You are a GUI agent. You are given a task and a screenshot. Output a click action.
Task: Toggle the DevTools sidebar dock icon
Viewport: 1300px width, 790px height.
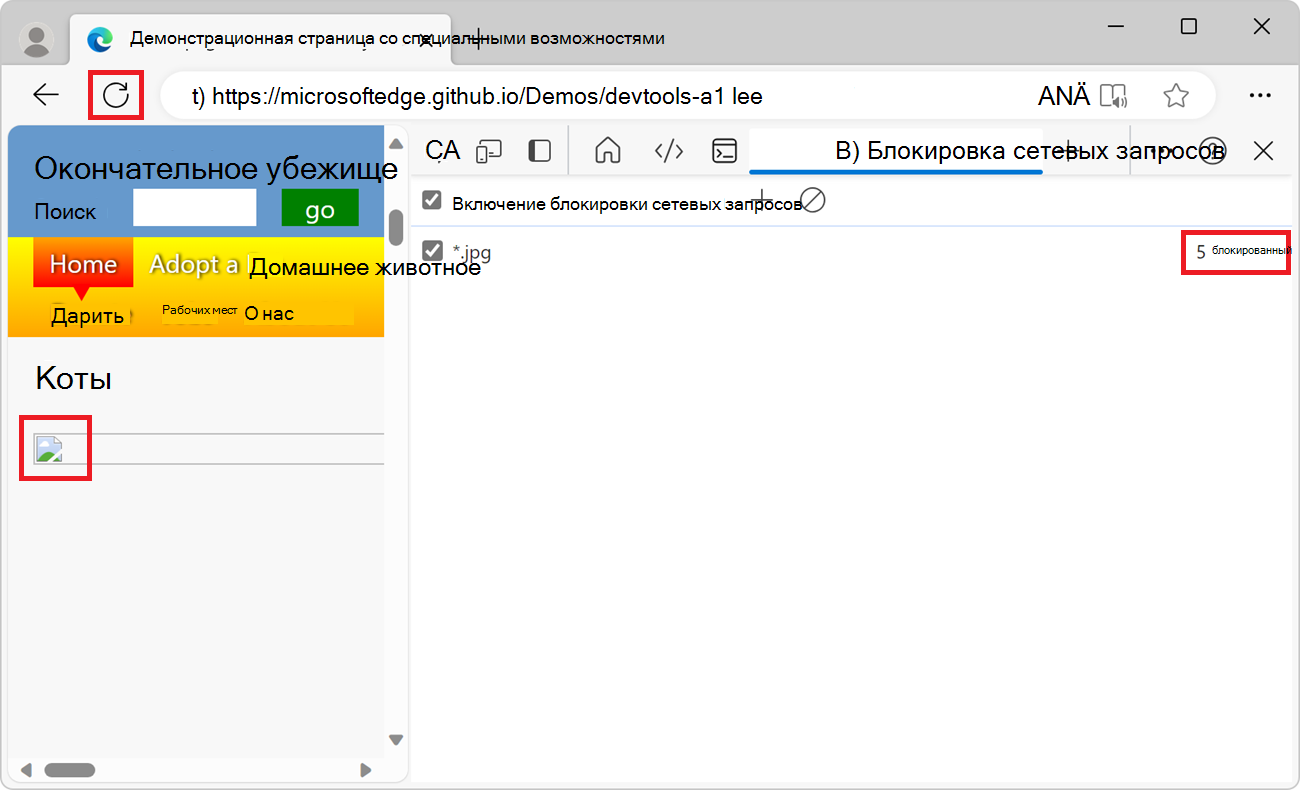click(x=540, y=151)
